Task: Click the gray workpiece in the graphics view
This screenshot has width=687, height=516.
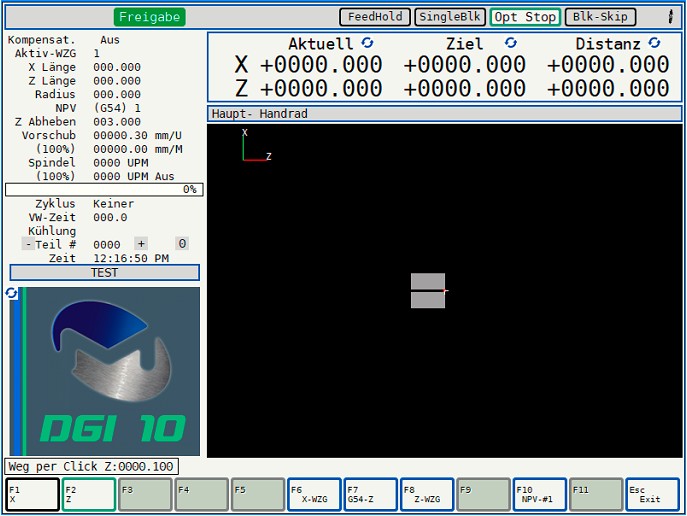Action: click(428, 290)
